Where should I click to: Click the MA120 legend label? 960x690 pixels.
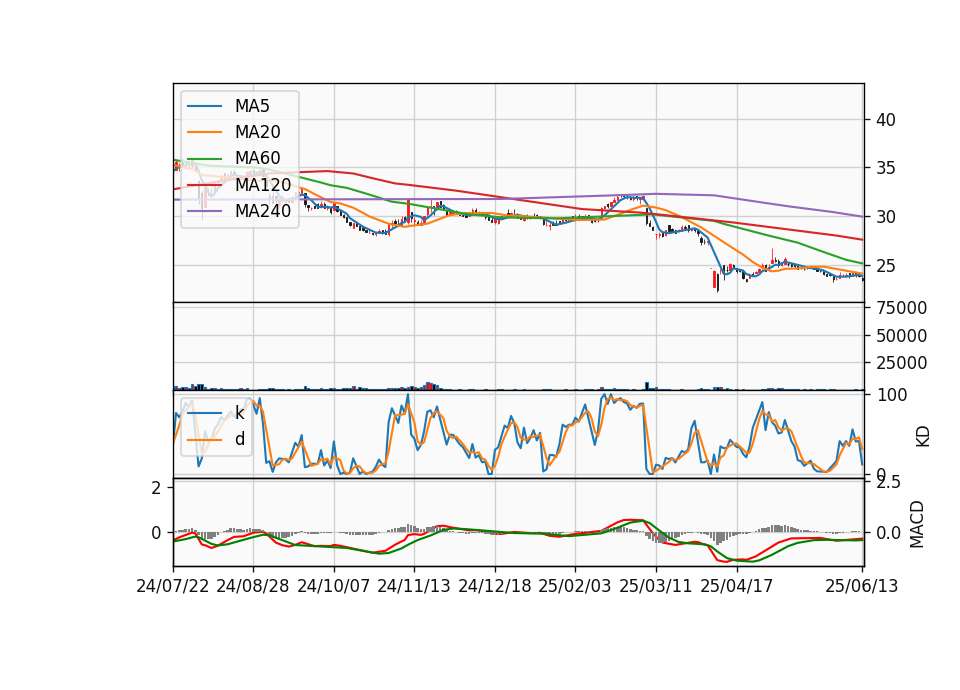click(x=263, y=184)
